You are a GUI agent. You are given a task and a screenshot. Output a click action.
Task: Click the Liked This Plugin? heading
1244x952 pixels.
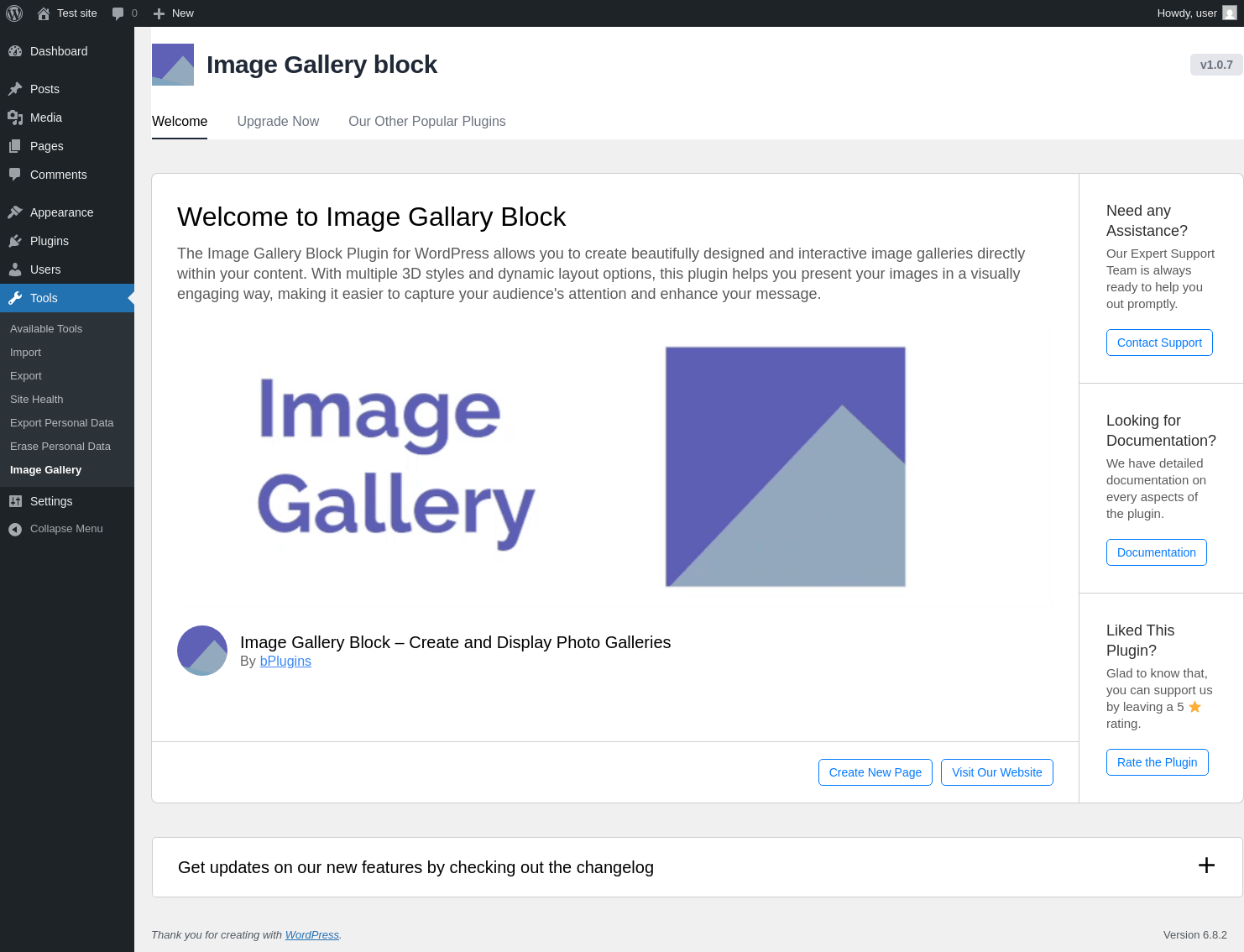coord(1140,641)
